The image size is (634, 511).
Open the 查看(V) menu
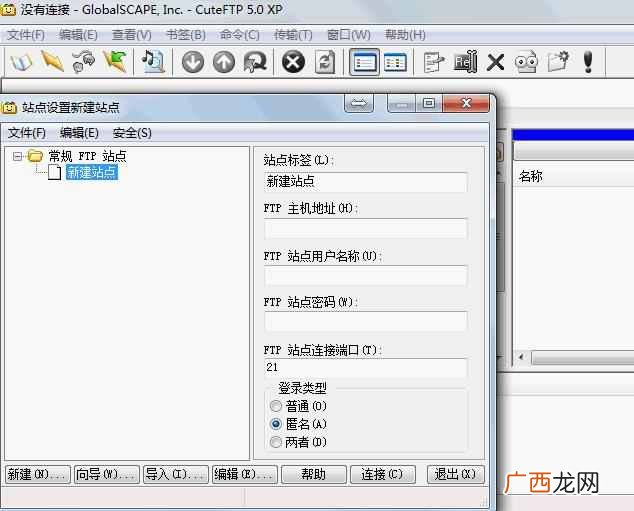click(132, 35)
